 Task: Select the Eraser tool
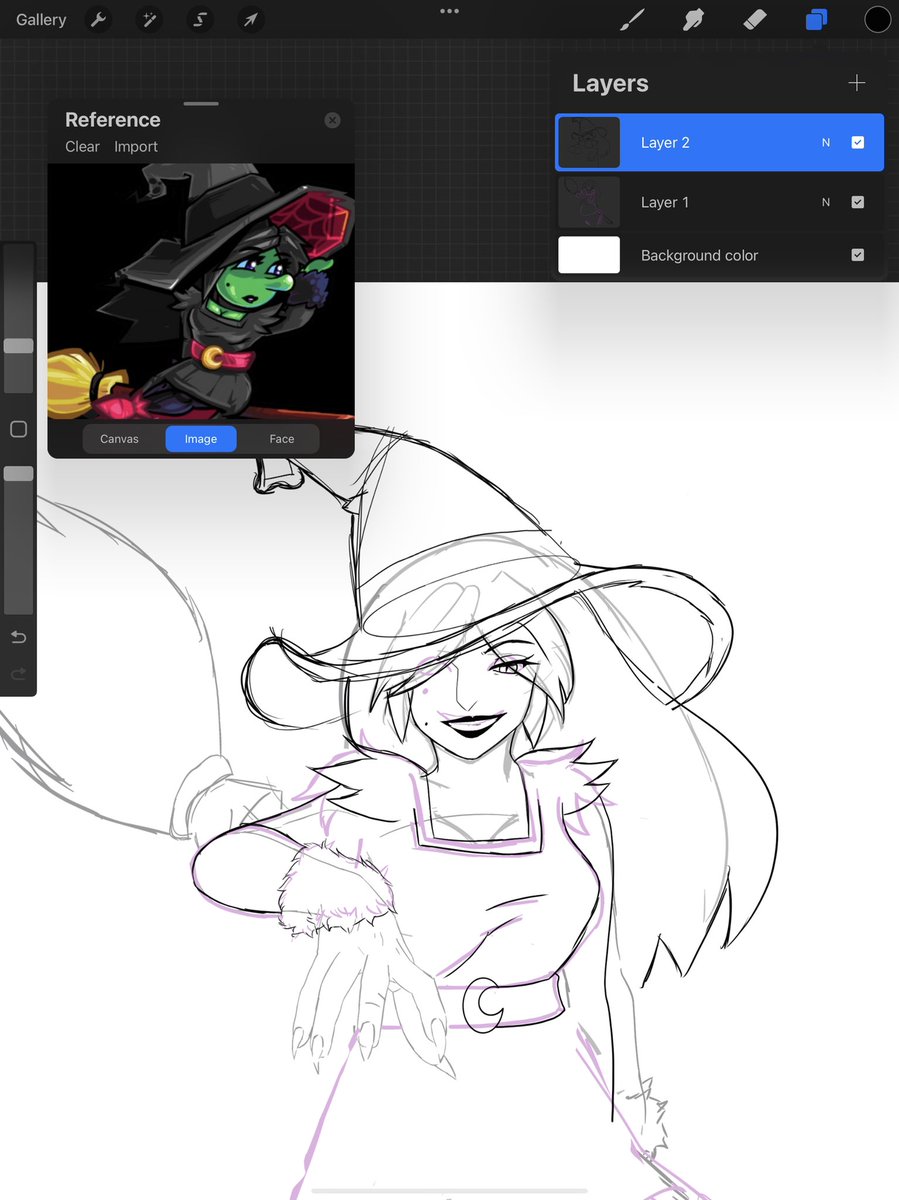[755, 19]
